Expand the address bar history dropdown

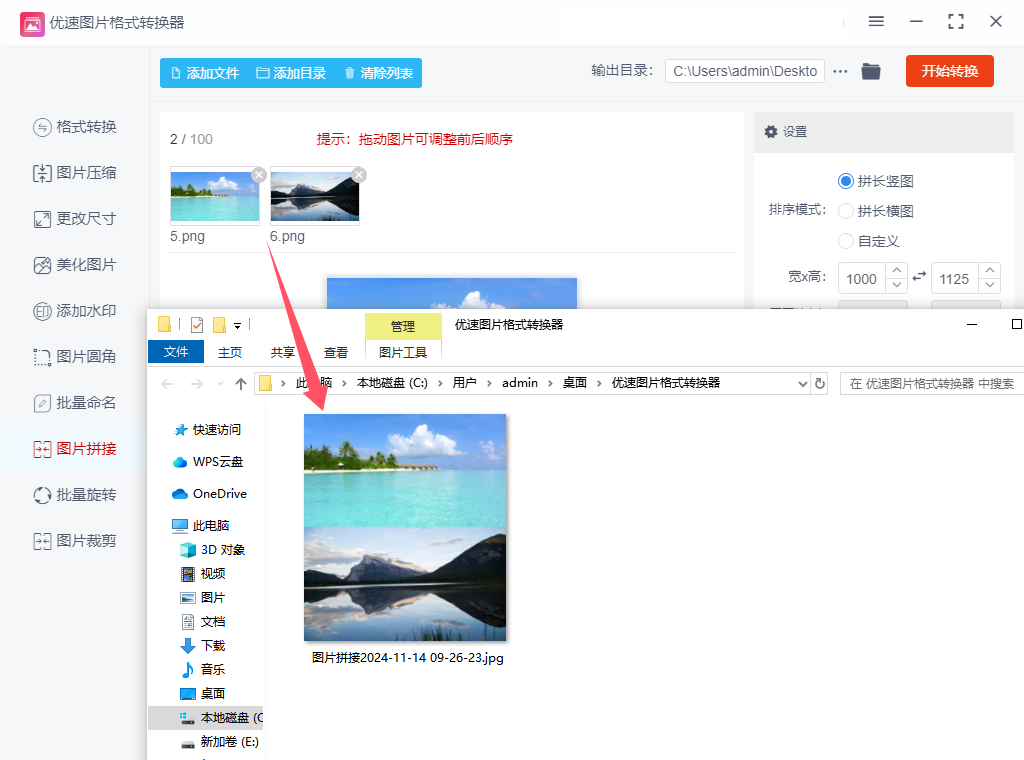(x=803, y=384)
